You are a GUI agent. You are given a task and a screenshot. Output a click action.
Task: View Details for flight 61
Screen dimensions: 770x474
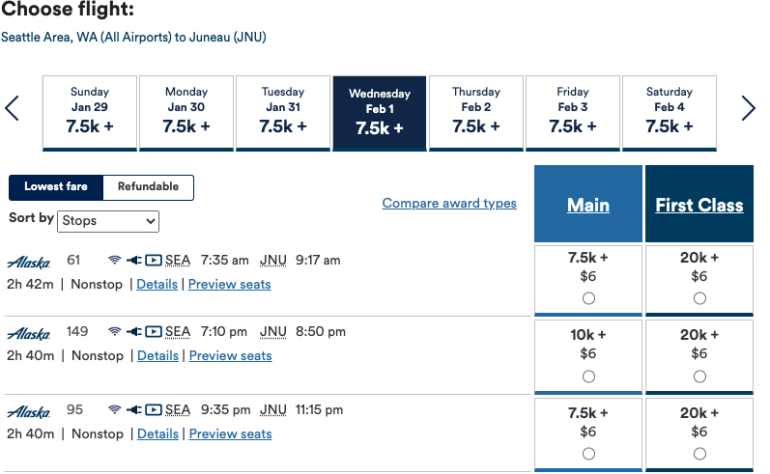click(158, 284)
